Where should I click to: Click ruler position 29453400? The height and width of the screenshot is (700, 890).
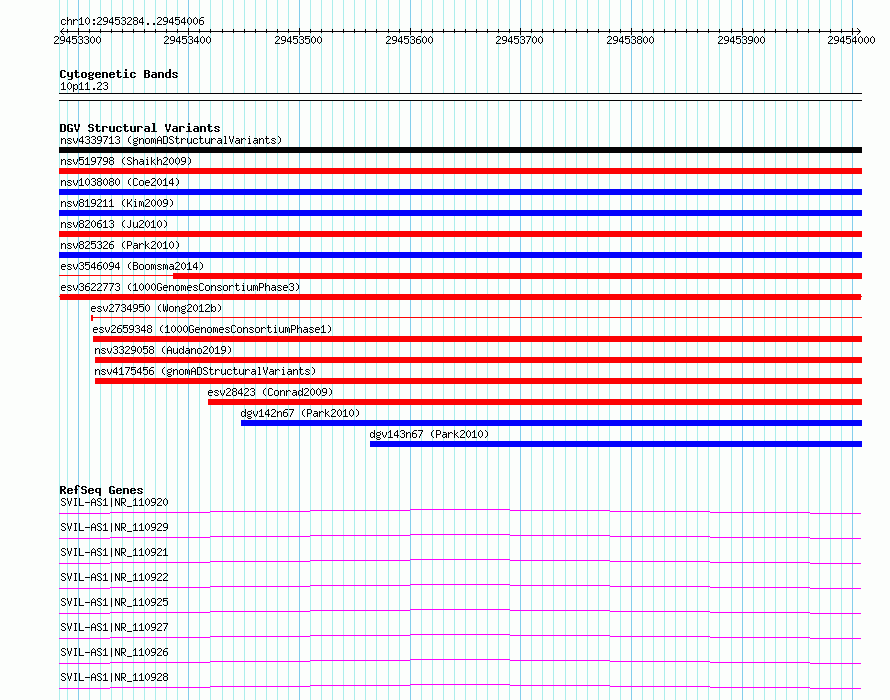pos(187,40)
